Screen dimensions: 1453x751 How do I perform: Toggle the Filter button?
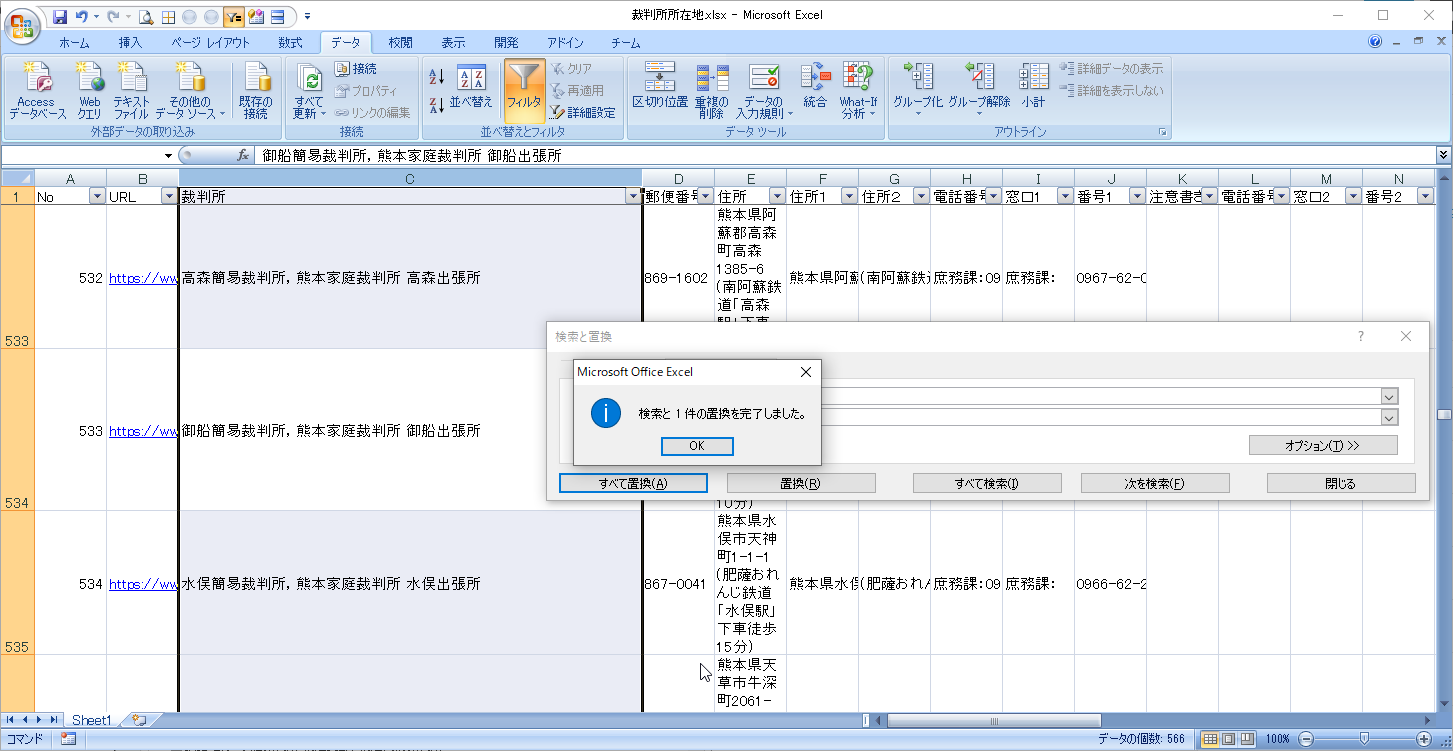[523, 88]
